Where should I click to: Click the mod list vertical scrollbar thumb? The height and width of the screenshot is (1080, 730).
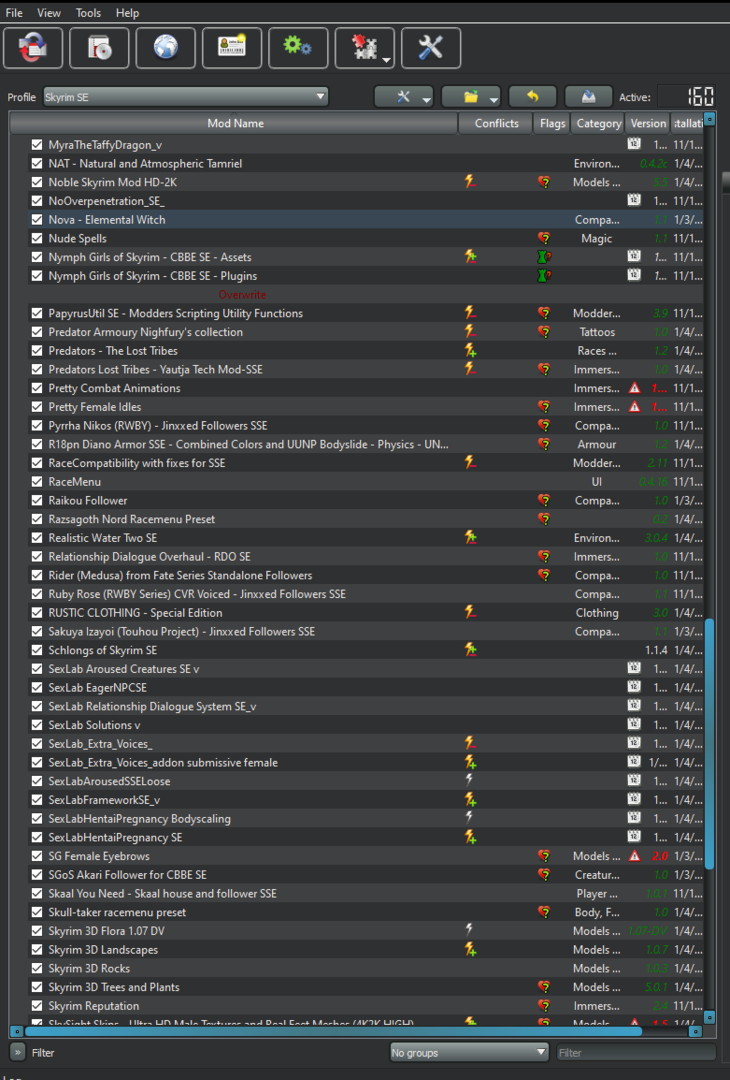[709, 744]
